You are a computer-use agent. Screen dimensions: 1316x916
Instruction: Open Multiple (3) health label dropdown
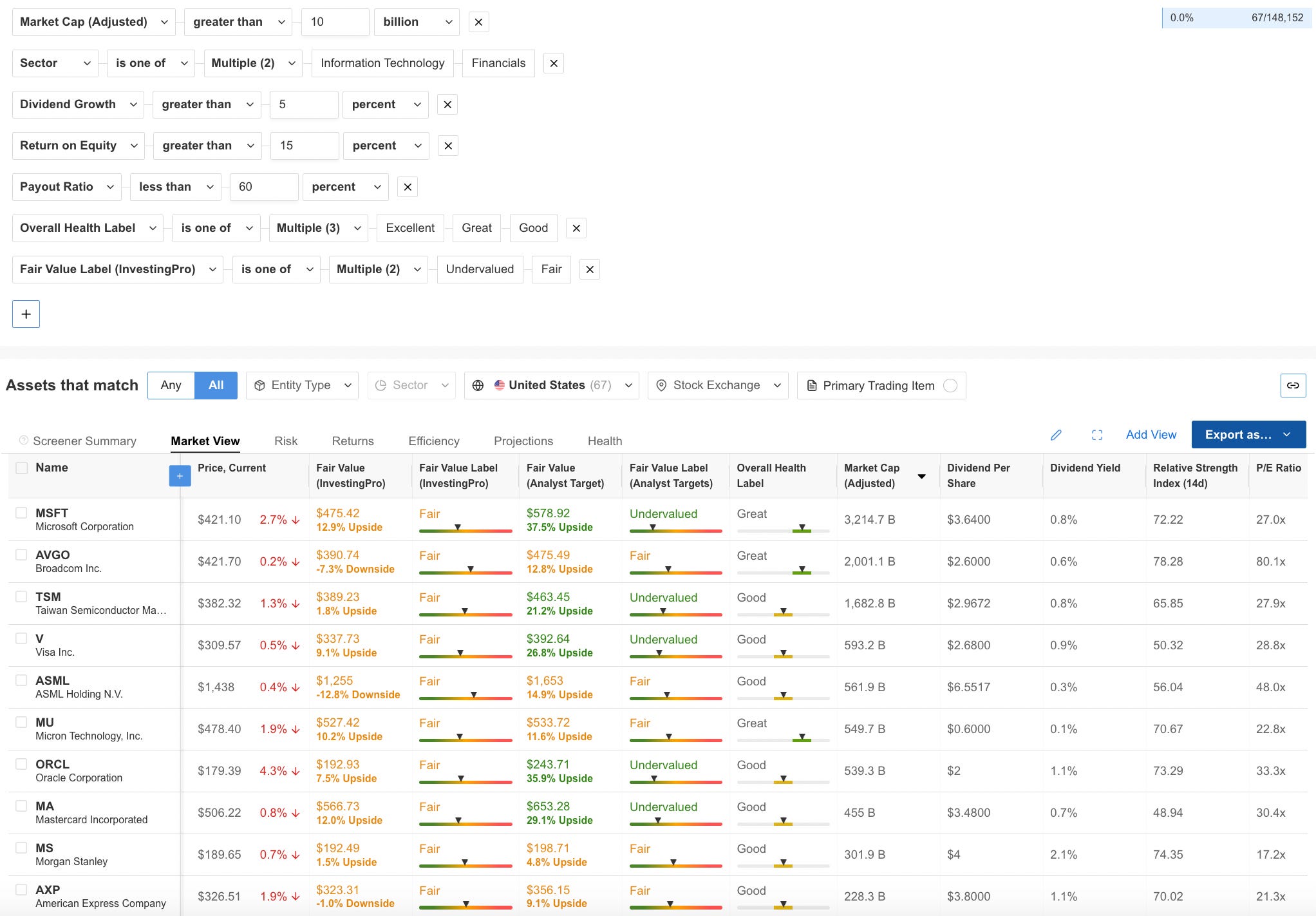click(x=318, y=228)
